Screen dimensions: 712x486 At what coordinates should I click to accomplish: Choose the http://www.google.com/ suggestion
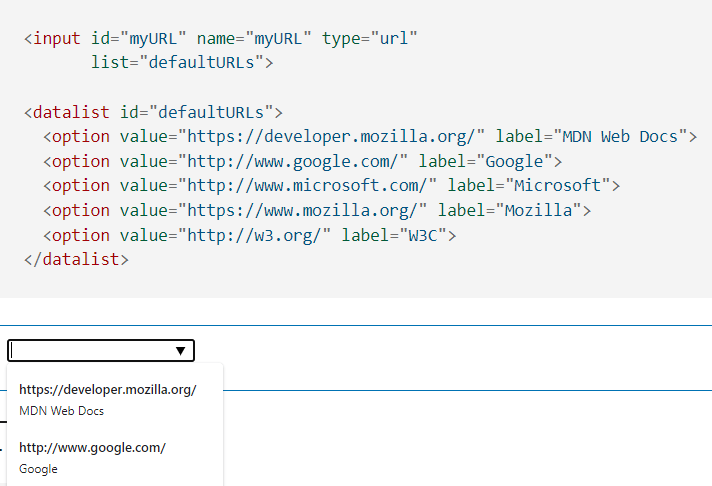click(x=92, y=448)
